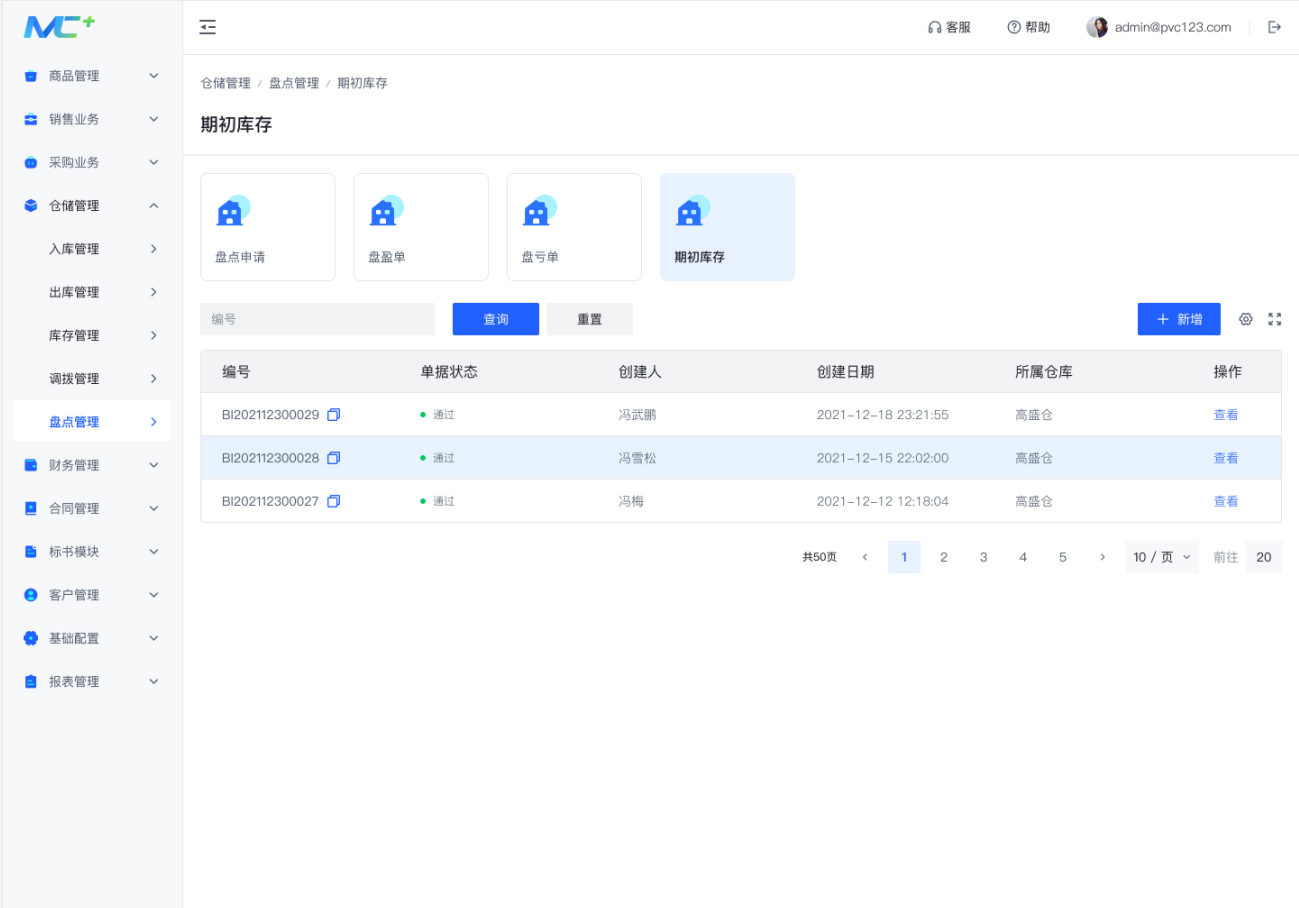
Task: Click the 创建日期 column header
Action: [845, 372]
